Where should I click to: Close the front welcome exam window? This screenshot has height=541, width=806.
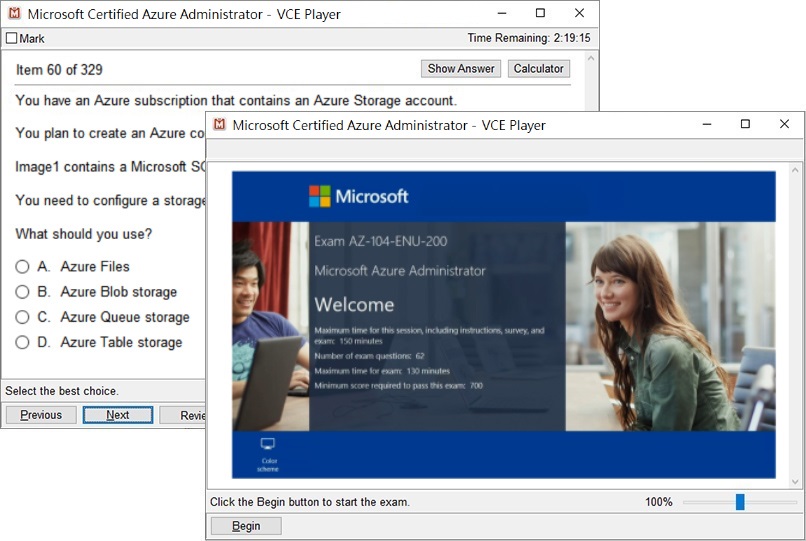784,124
